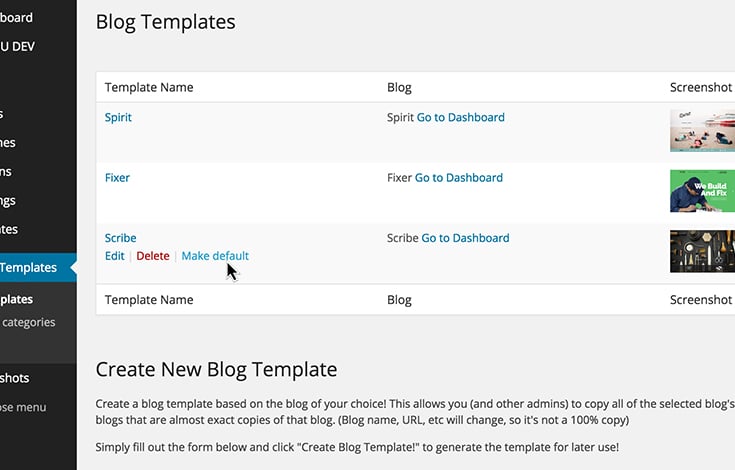Open the Spirit screenshot thumbnail
735x470 pixels.
click(x=702, y=131)
